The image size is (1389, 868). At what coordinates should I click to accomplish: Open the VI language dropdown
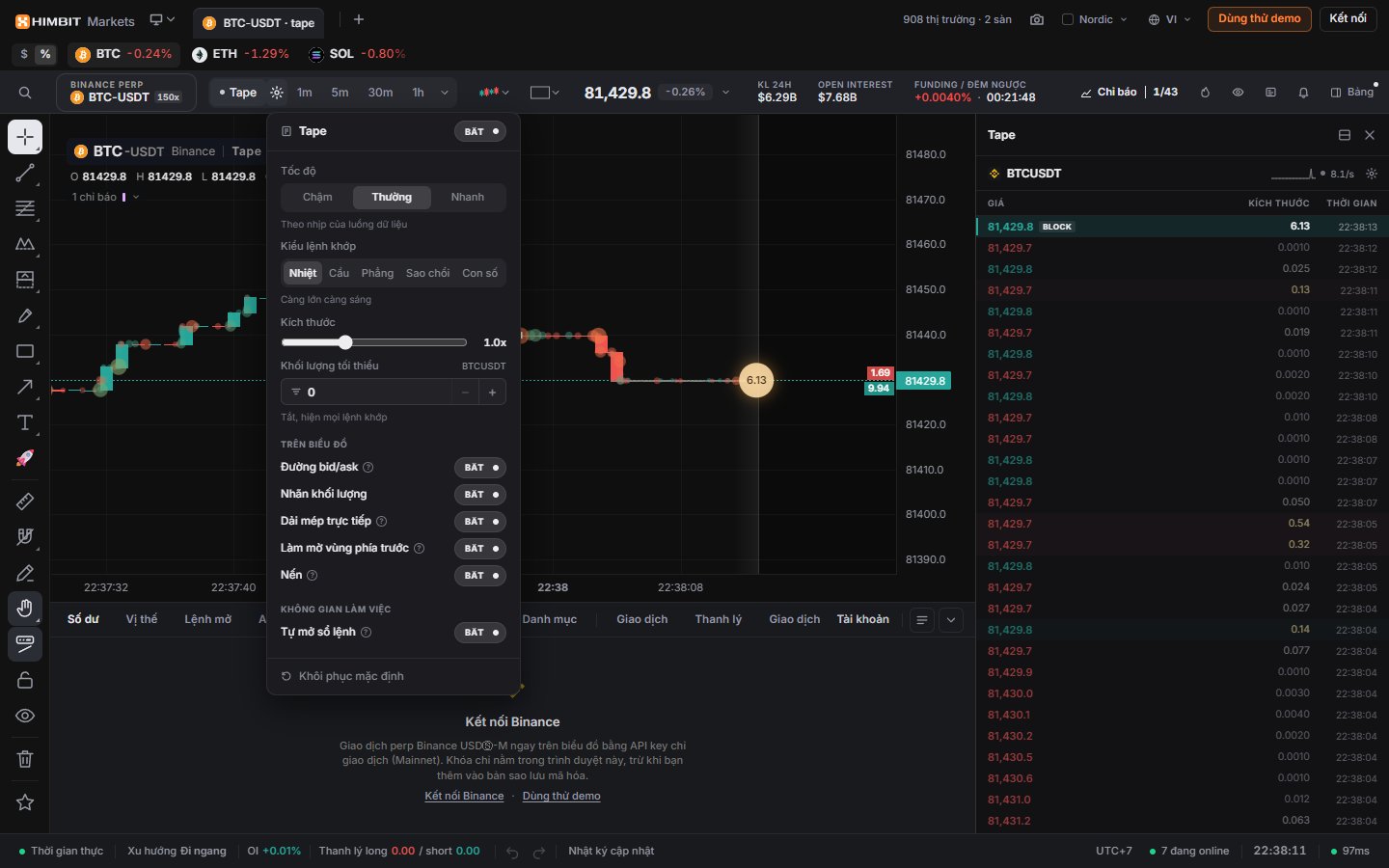pyautogui.click(x=1169, y=19)
